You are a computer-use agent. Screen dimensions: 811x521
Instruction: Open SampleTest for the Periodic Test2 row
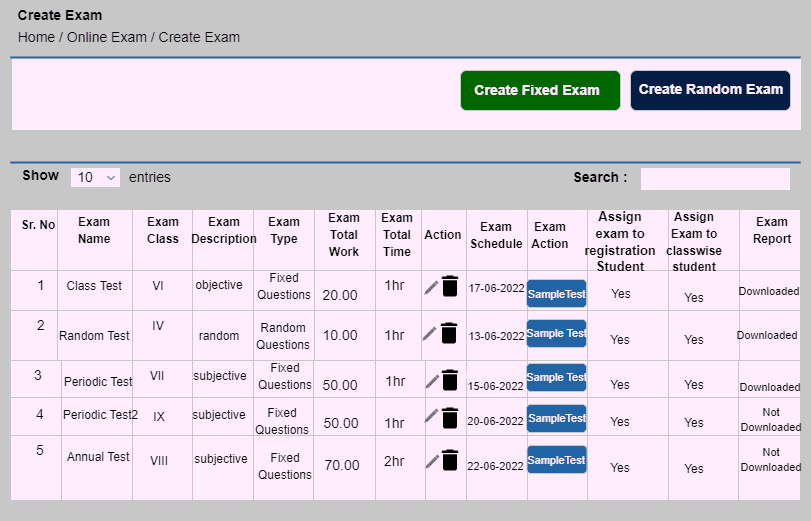pos(557,418)
